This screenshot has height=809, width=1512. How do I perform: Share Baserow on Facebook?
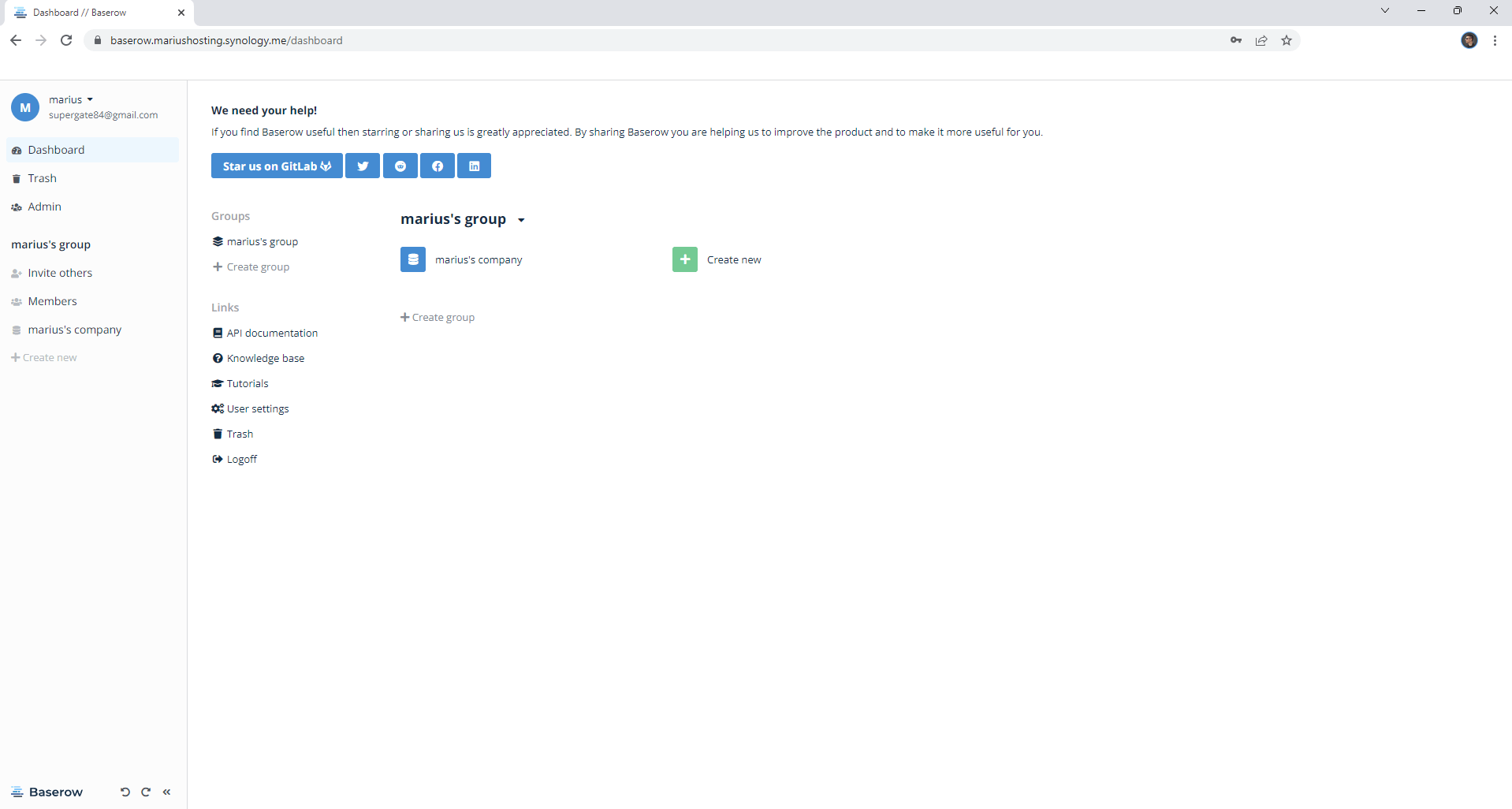pyautogui.click(x=438, y=166)
